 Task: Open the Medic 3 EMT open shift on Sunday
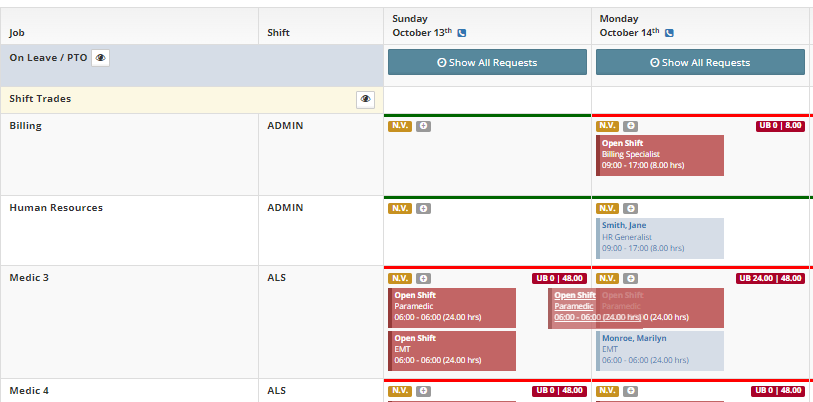pos(451,350)
